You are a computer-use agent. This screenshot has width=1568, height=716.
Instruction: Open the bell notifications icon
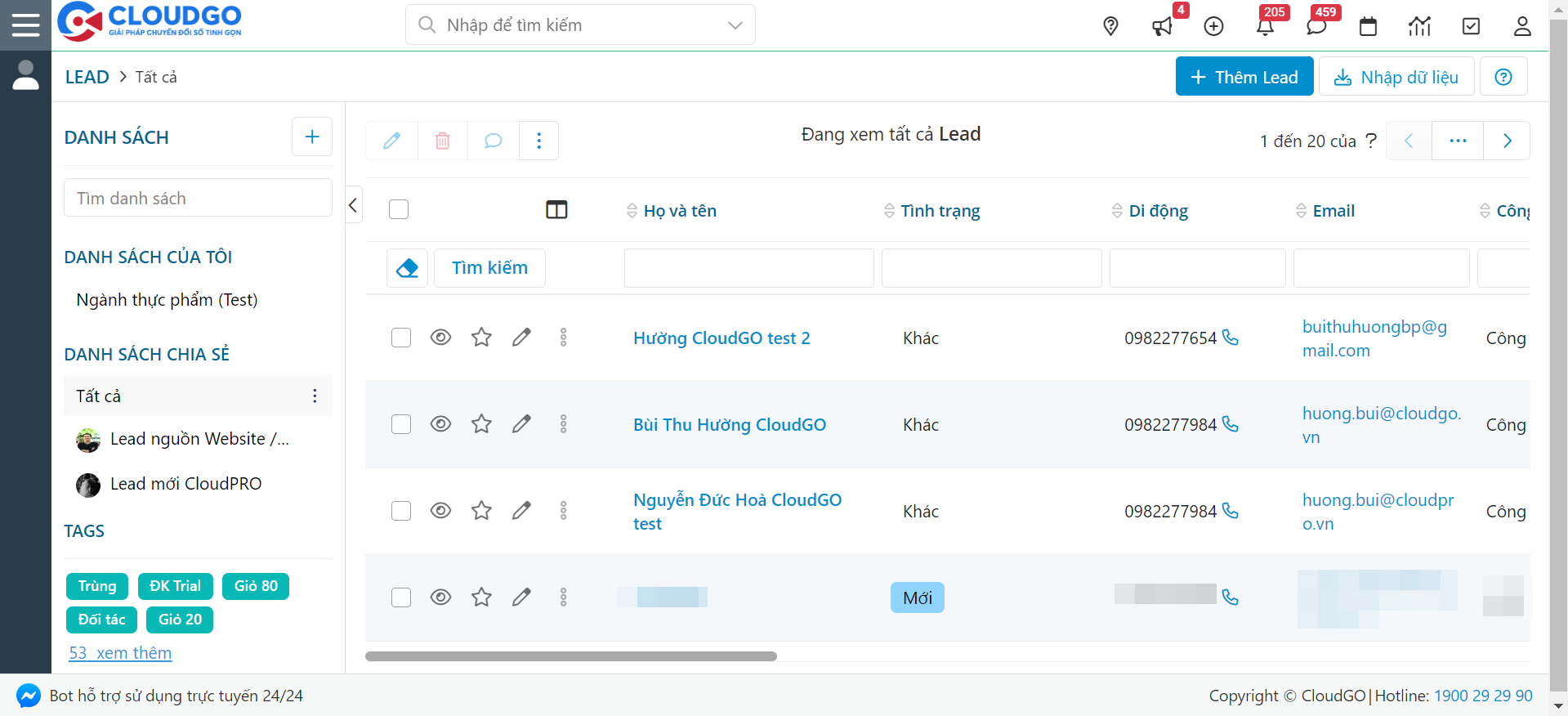(x=1265, y=26)
